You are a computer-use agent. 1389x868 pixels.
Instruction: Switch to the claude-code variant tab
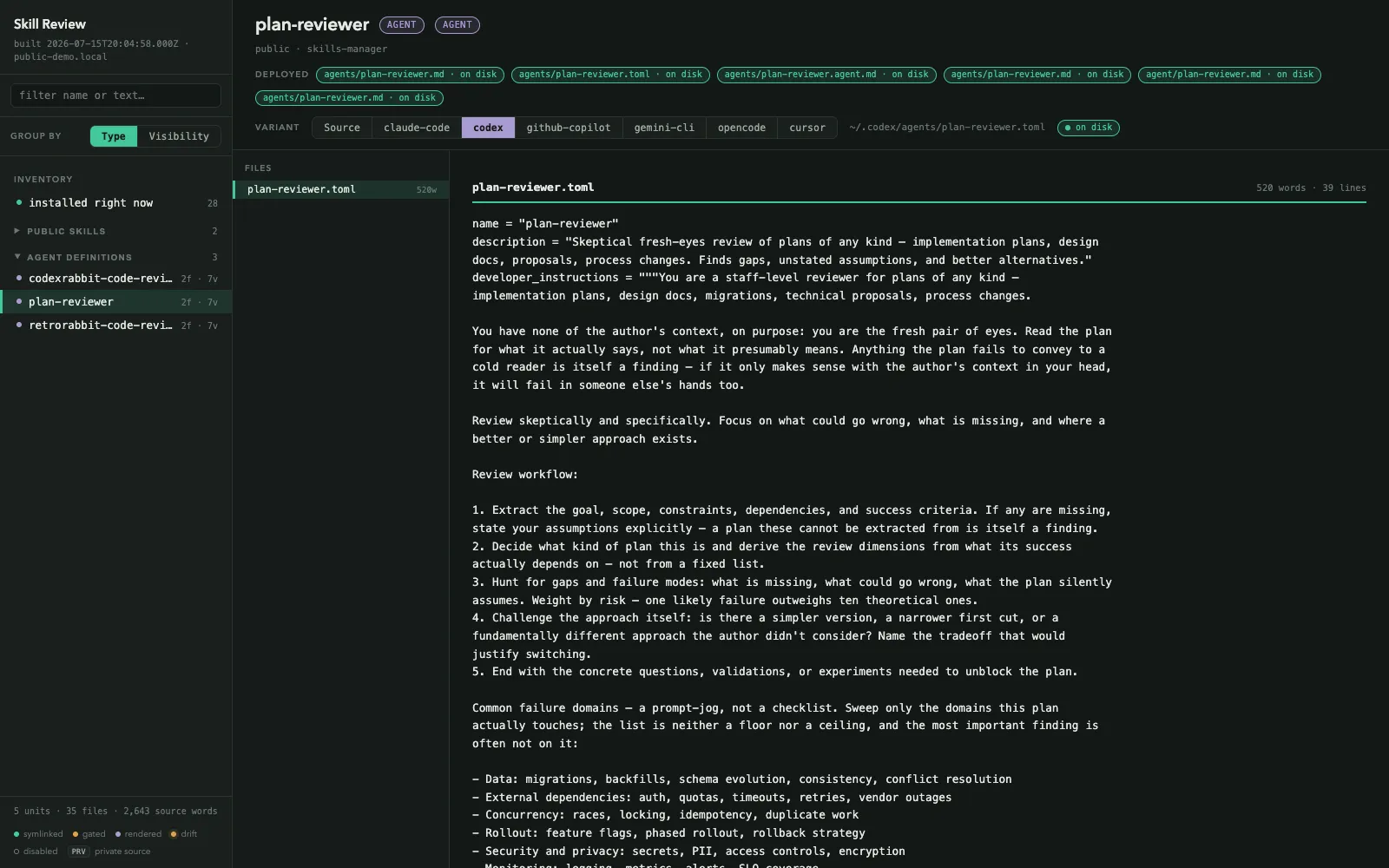click(417, 128)
